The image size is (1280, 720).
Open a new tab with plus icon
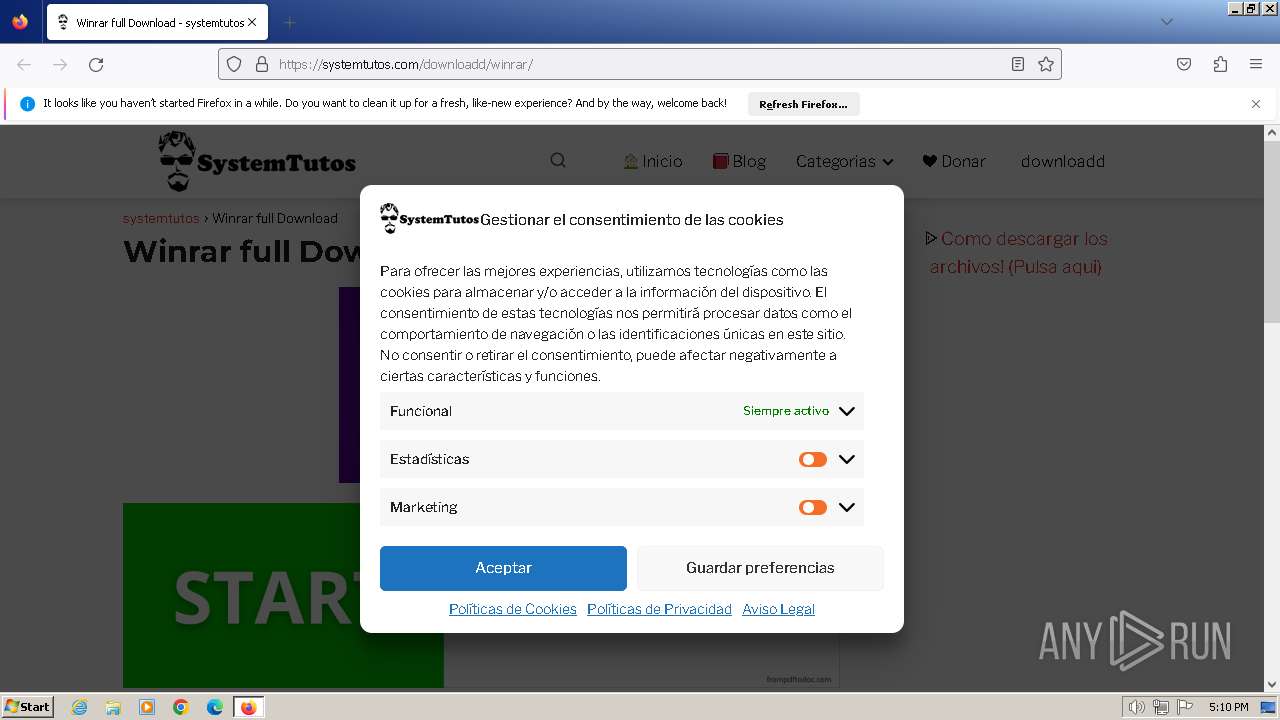coord(289,22)
